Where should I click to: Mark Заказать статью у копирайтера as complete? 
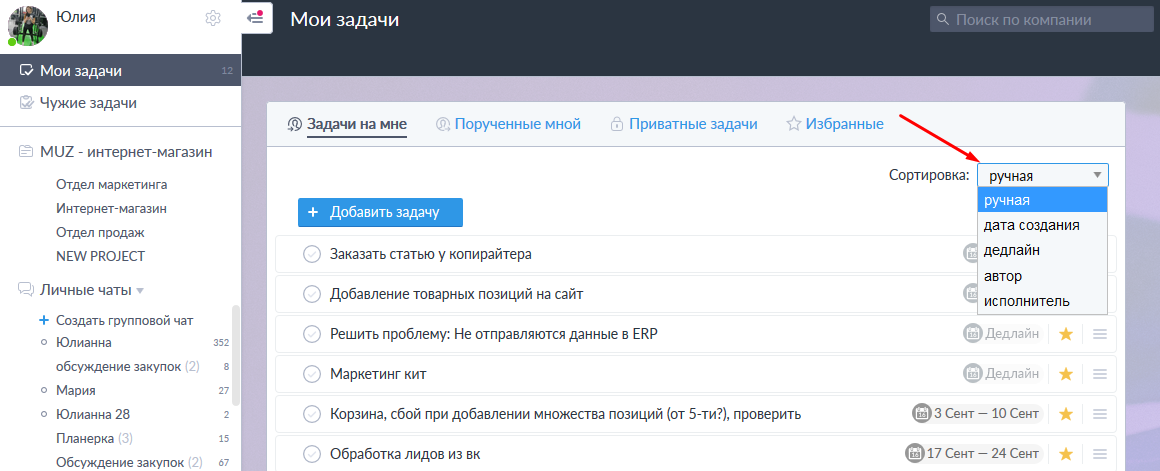[x=311, y=254]
